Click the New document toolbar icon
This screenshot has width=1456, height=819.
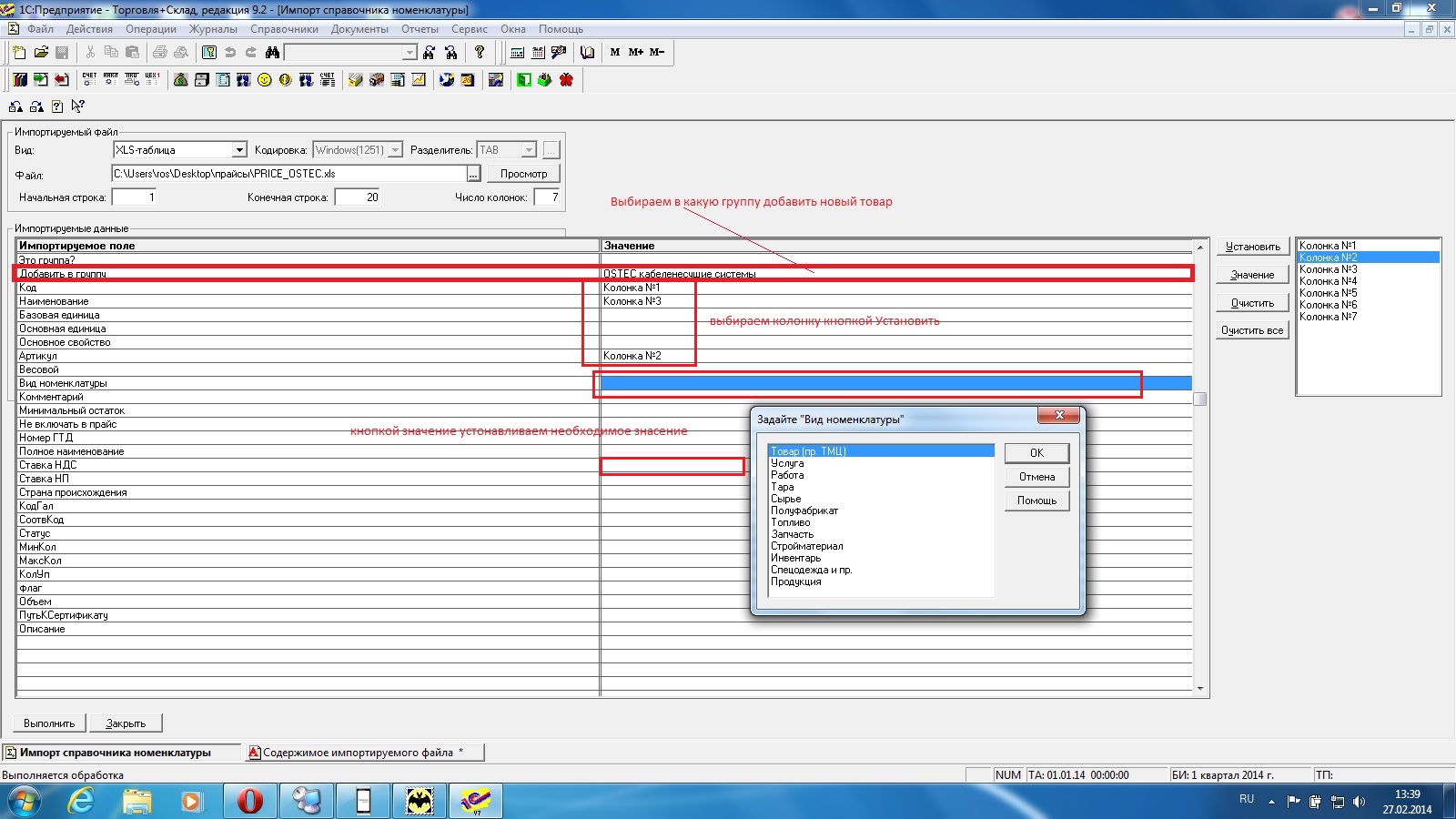[19, 53]
